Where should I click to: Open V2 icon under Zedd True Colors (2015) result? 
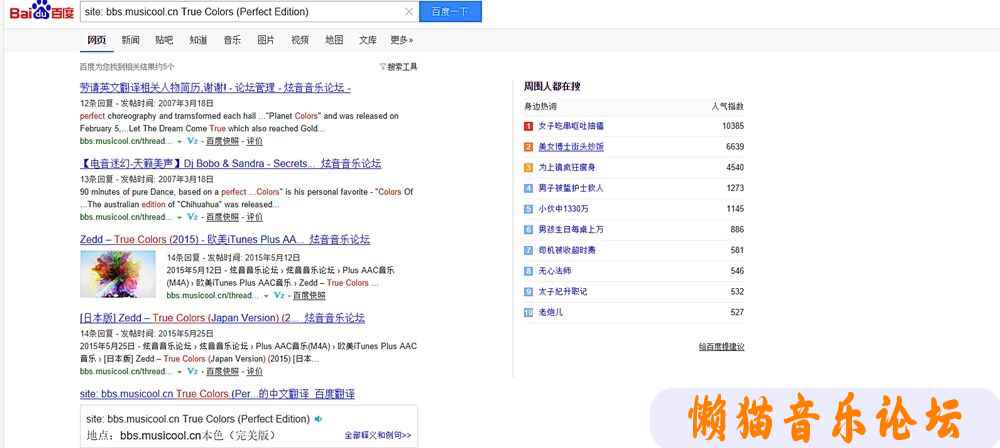click(x=279, y=295)
